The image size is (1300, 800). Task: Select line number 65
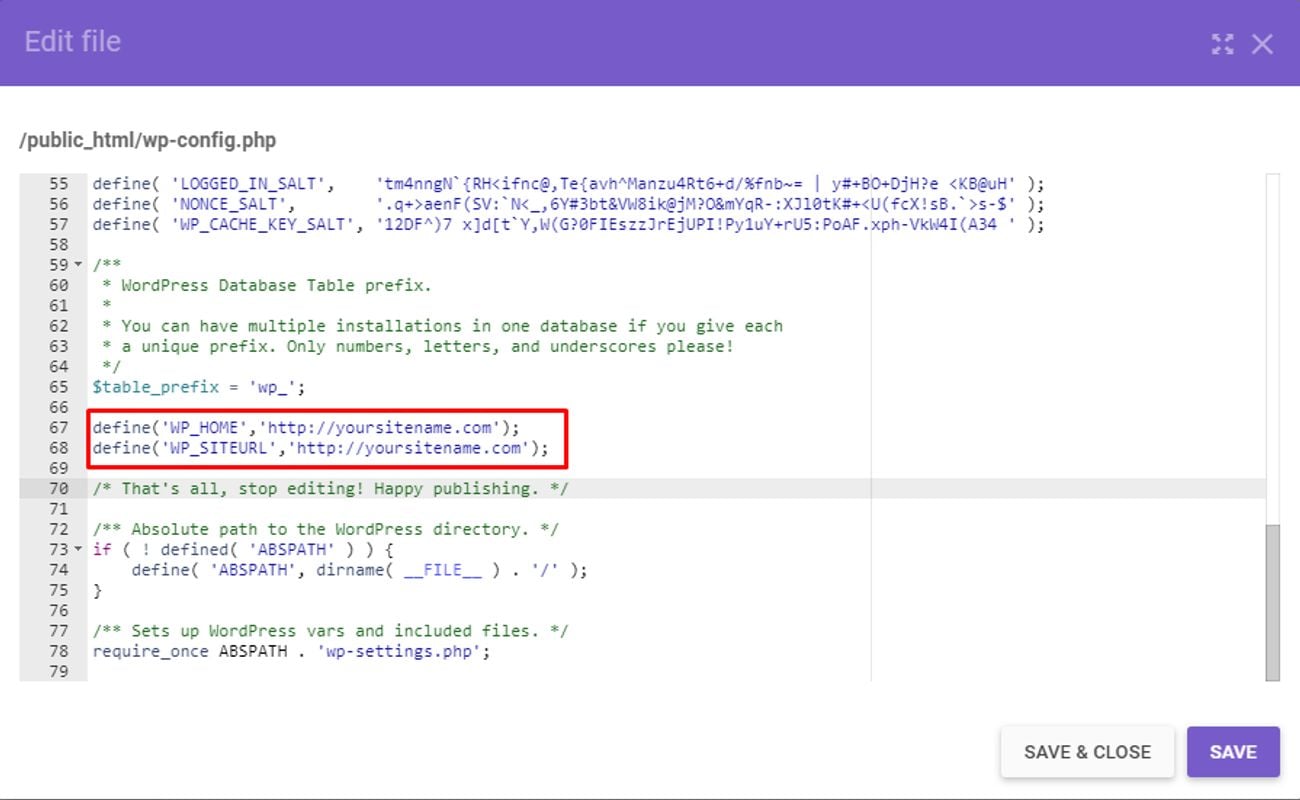pyautogui.click(x=58, y=386)
